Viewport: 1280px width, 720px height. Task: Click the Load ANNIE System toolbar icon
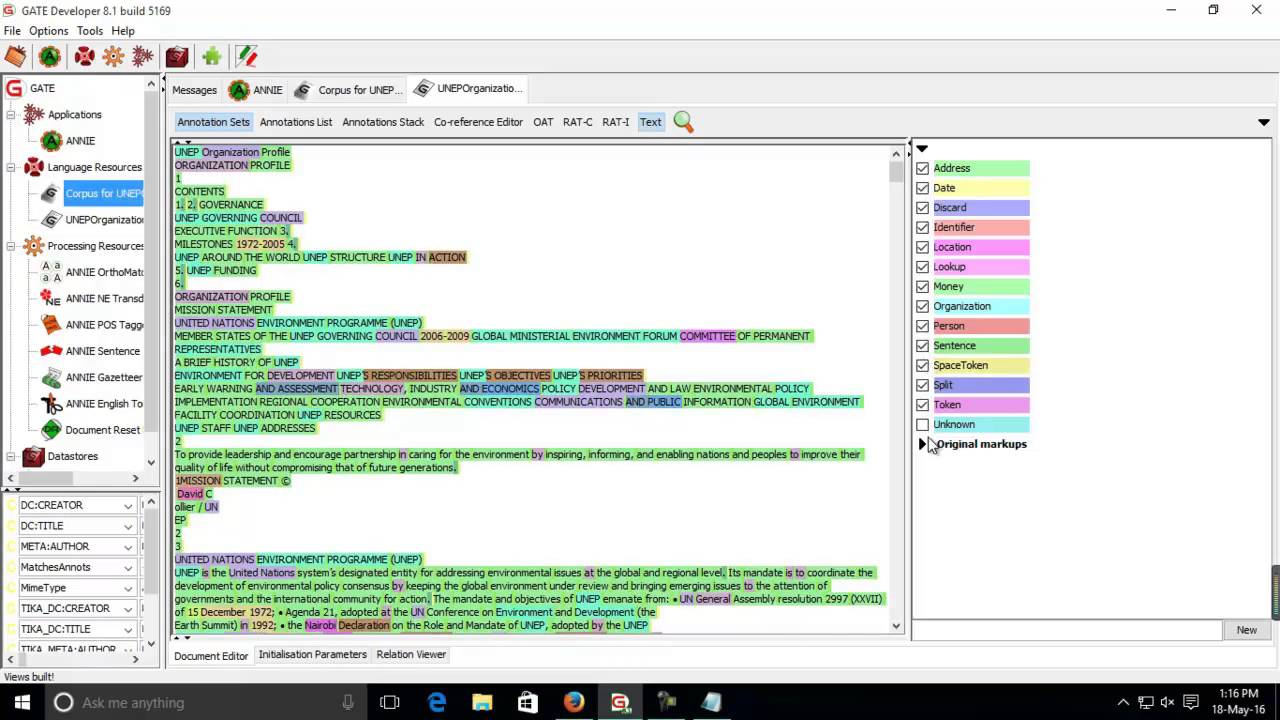(x=50, y=57)
